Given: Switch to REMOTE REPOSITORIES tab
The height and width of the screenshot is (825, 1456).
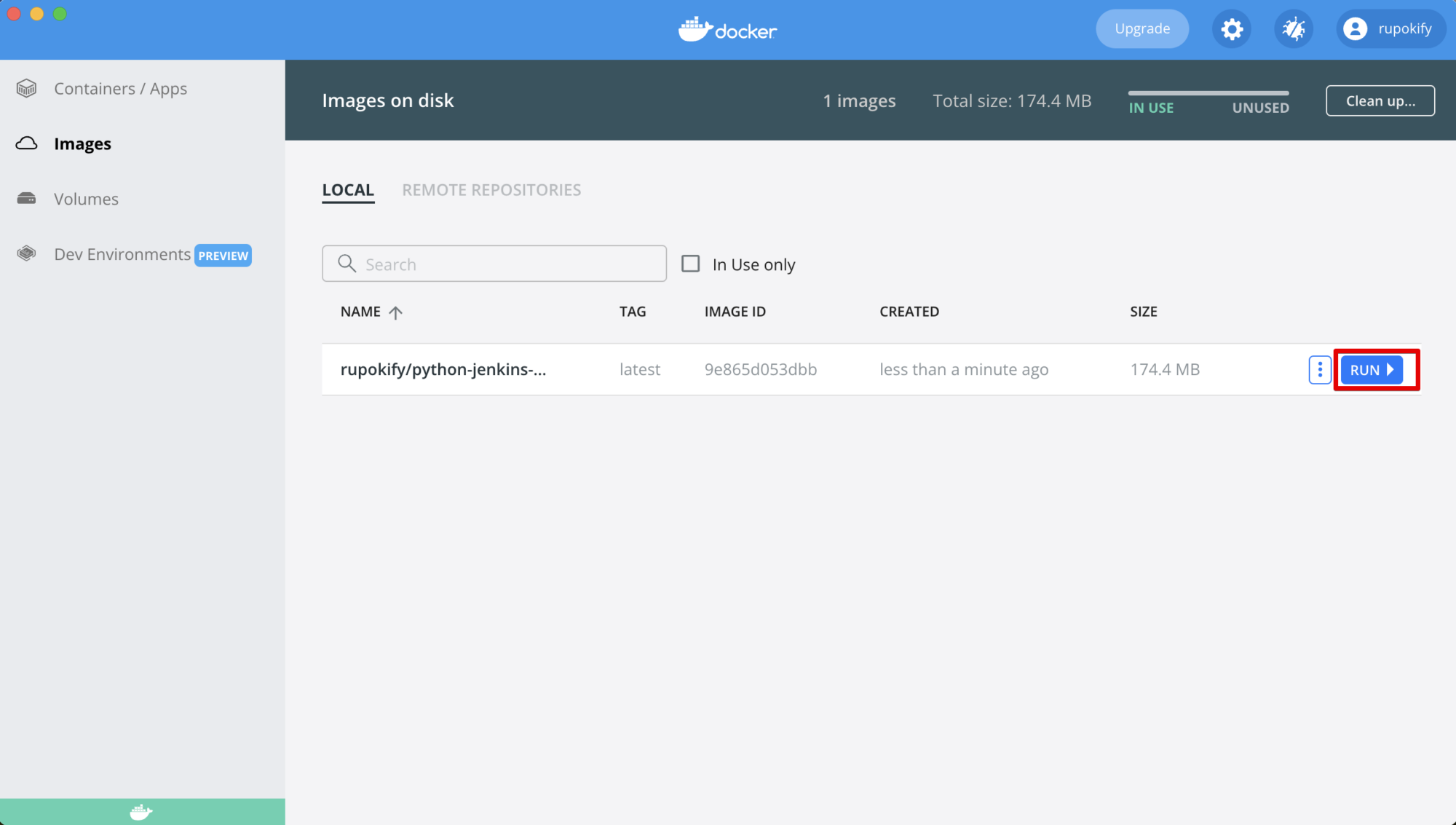Looking at the screenshot, I should click(491, 190).
